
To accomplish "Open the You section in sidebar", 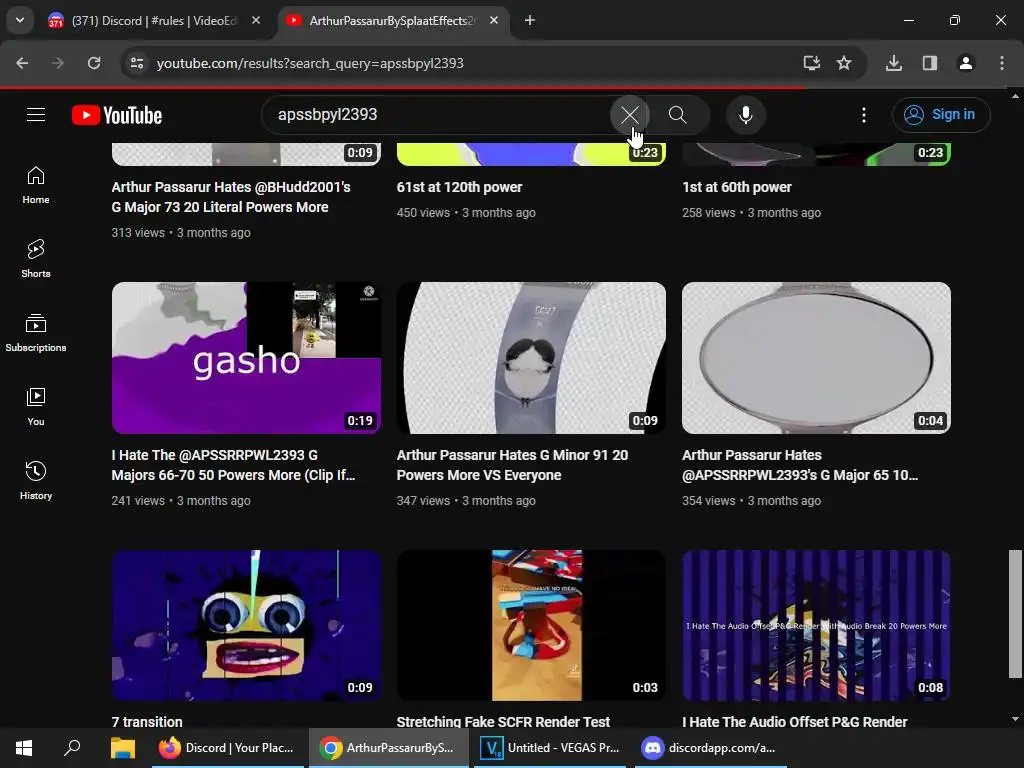I will click(x=36, y=406).
